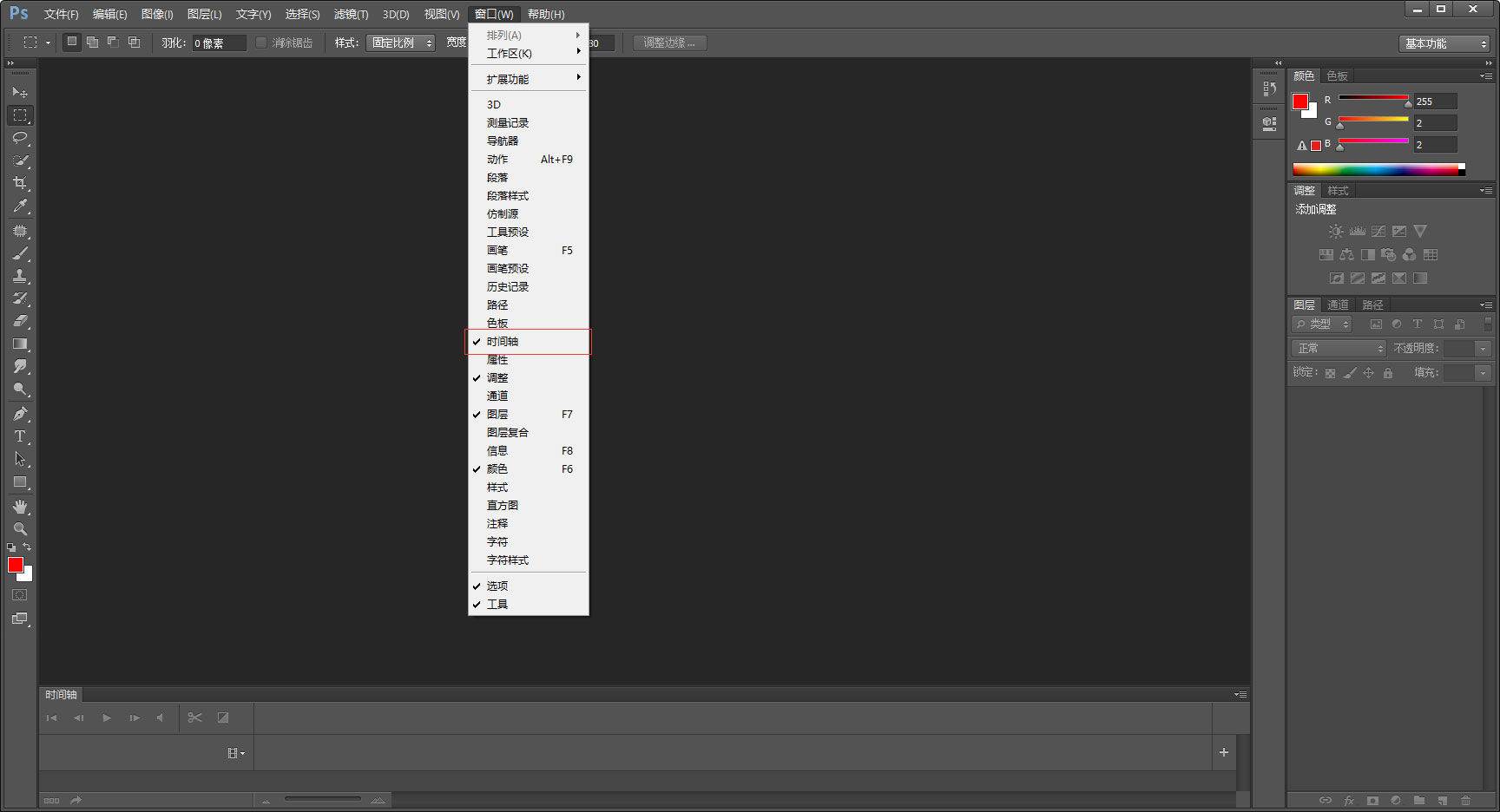Select the Pen tool

(x=20, y=414)
